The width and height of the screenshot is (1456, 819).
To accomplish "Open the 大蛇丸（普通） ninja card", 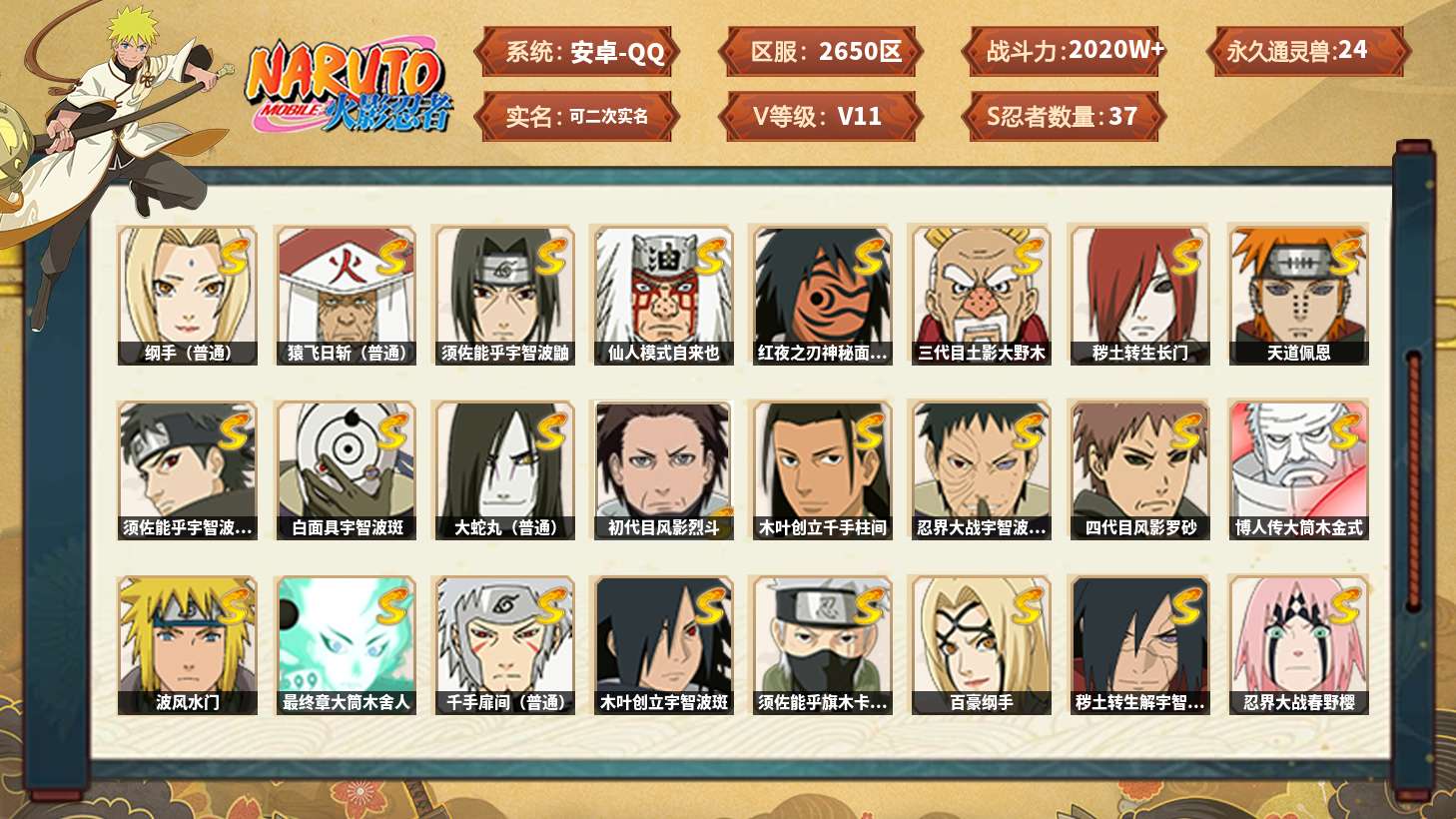I will coord(504,470).
